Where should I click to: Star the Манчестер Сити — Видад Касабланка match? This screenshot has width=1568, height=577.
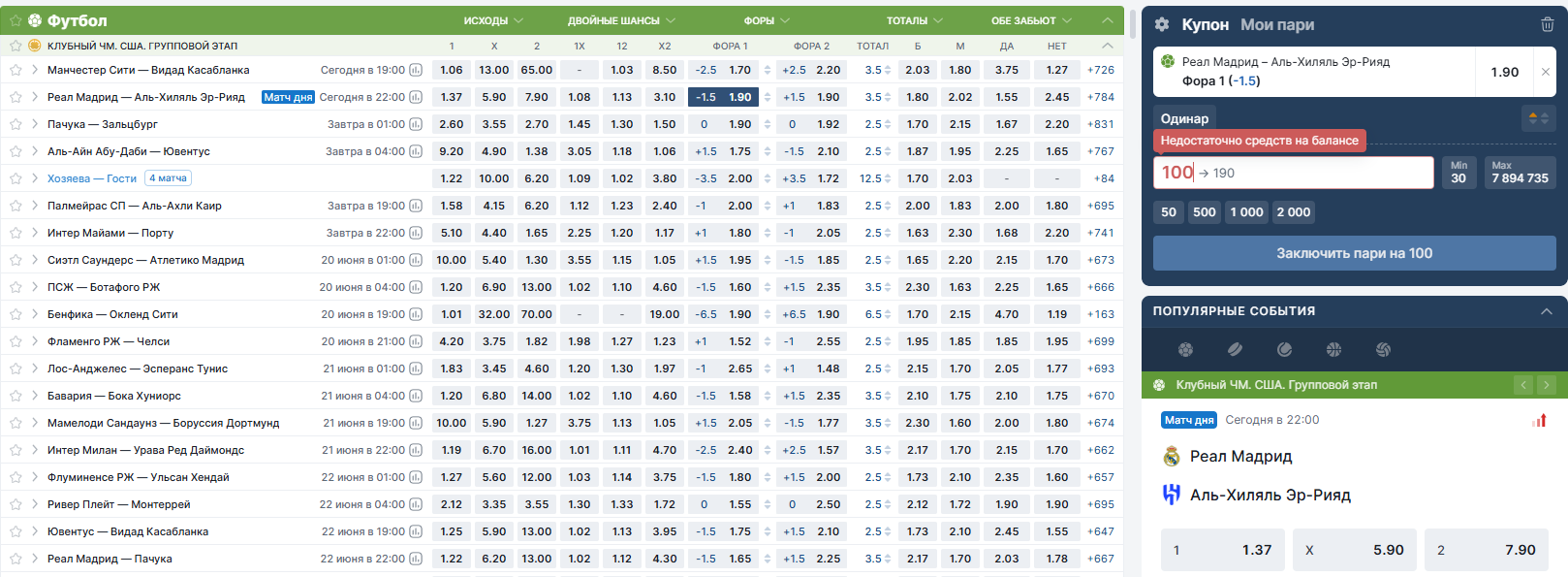coord(16,70)
